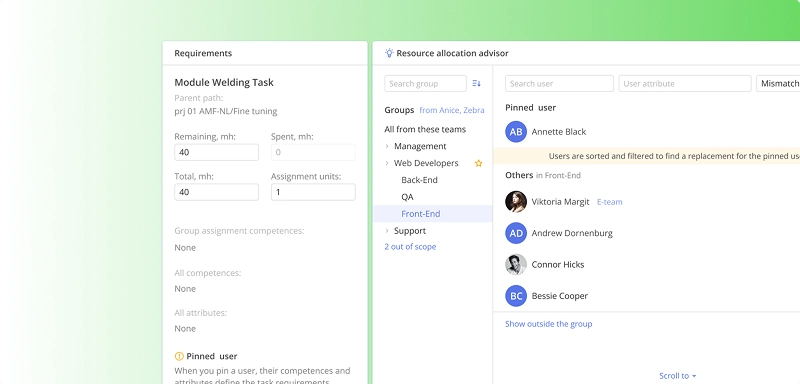800x384 pixels.
Task: Click the Module Welding Task title
Action: tap(224, 83)
